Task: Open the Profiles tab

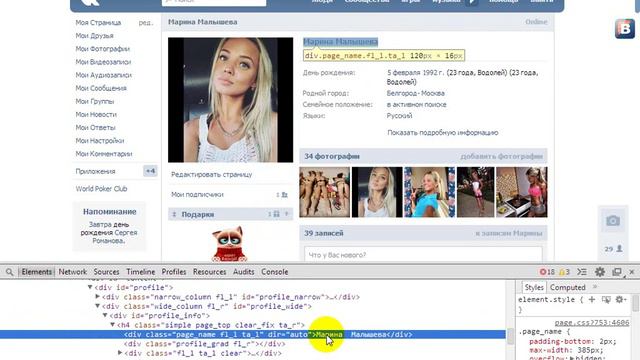Action: tap(173, 272)
